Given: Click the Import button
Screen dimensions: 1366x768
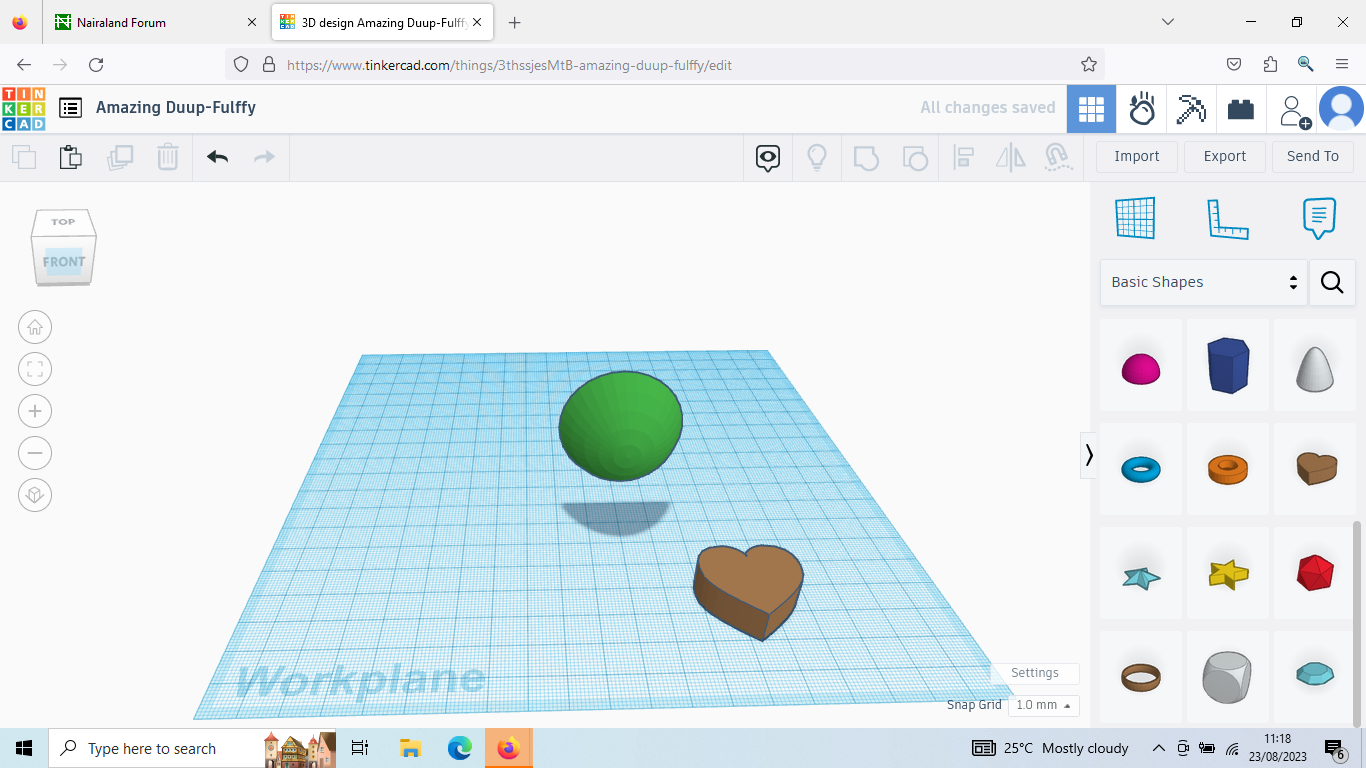Looking at the screenshot, I should coord(1136,156).
